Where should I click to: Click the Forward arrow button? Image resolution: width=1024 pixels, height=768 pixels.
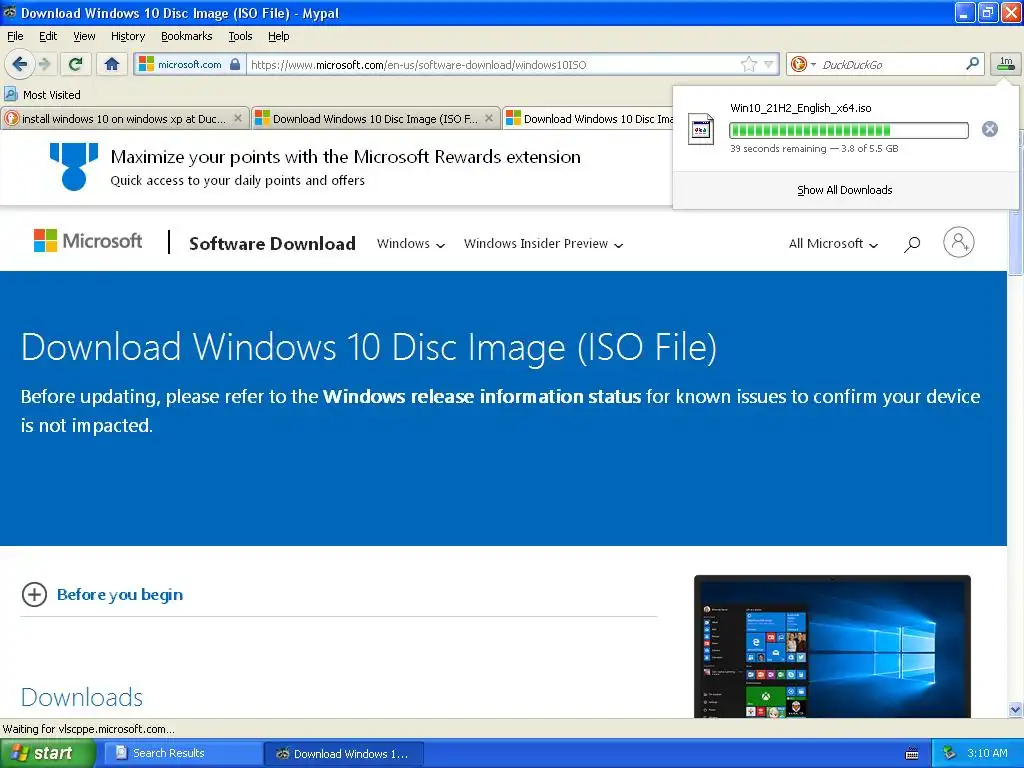44,64
